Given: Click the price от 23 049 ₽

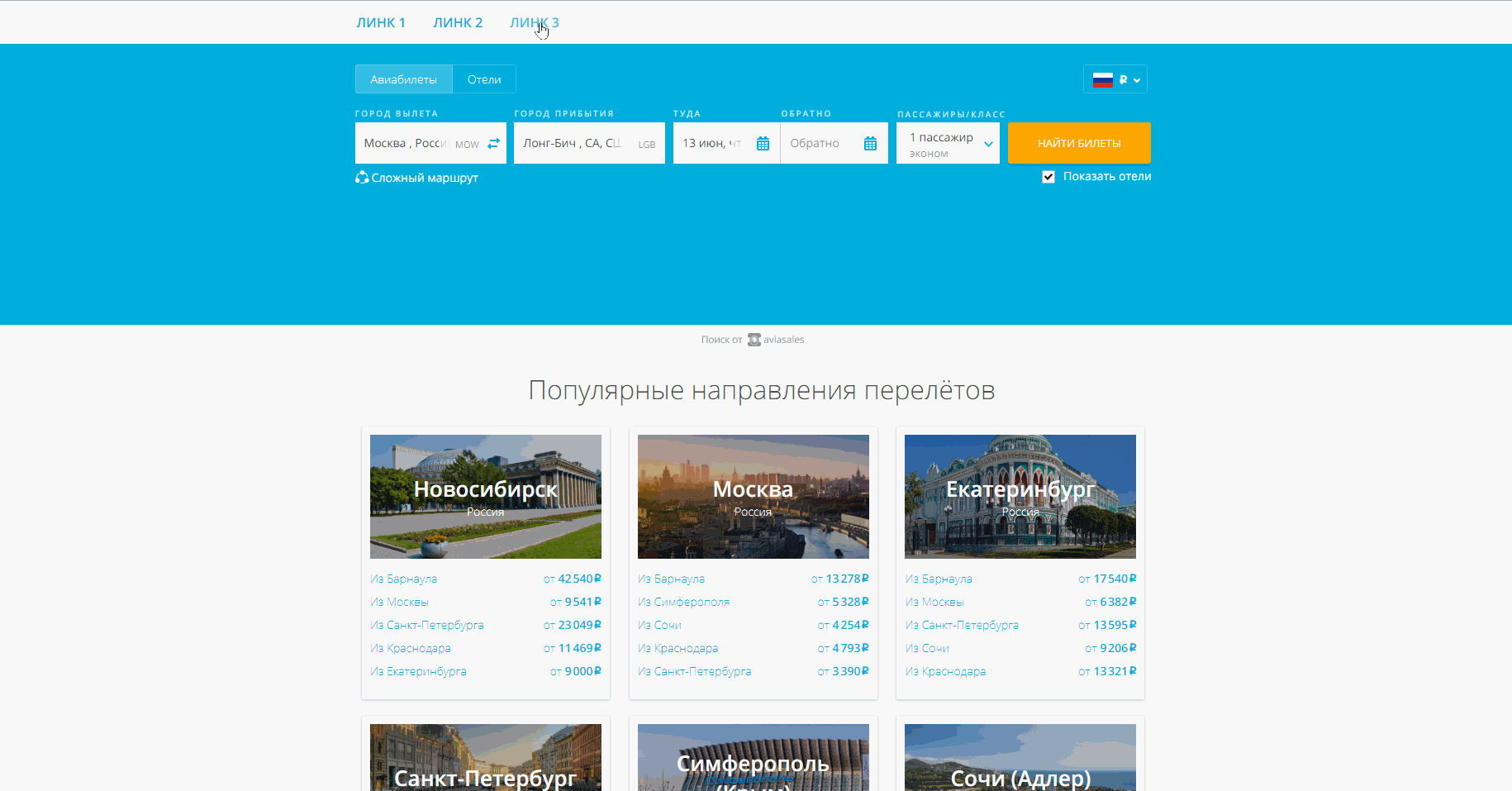Looking at the screenshot, I should tap(573, 625).
